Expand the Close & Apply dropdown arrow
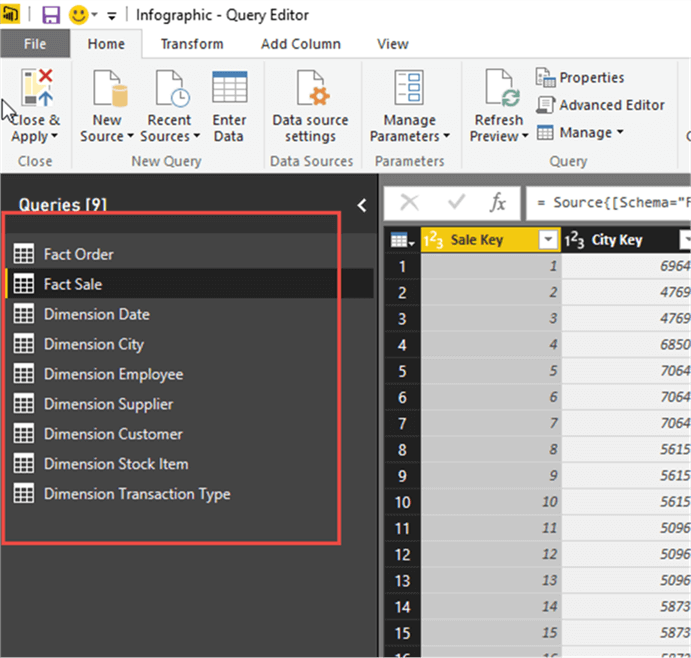Screen dimensions: 691x658 [x=55, y=136]
